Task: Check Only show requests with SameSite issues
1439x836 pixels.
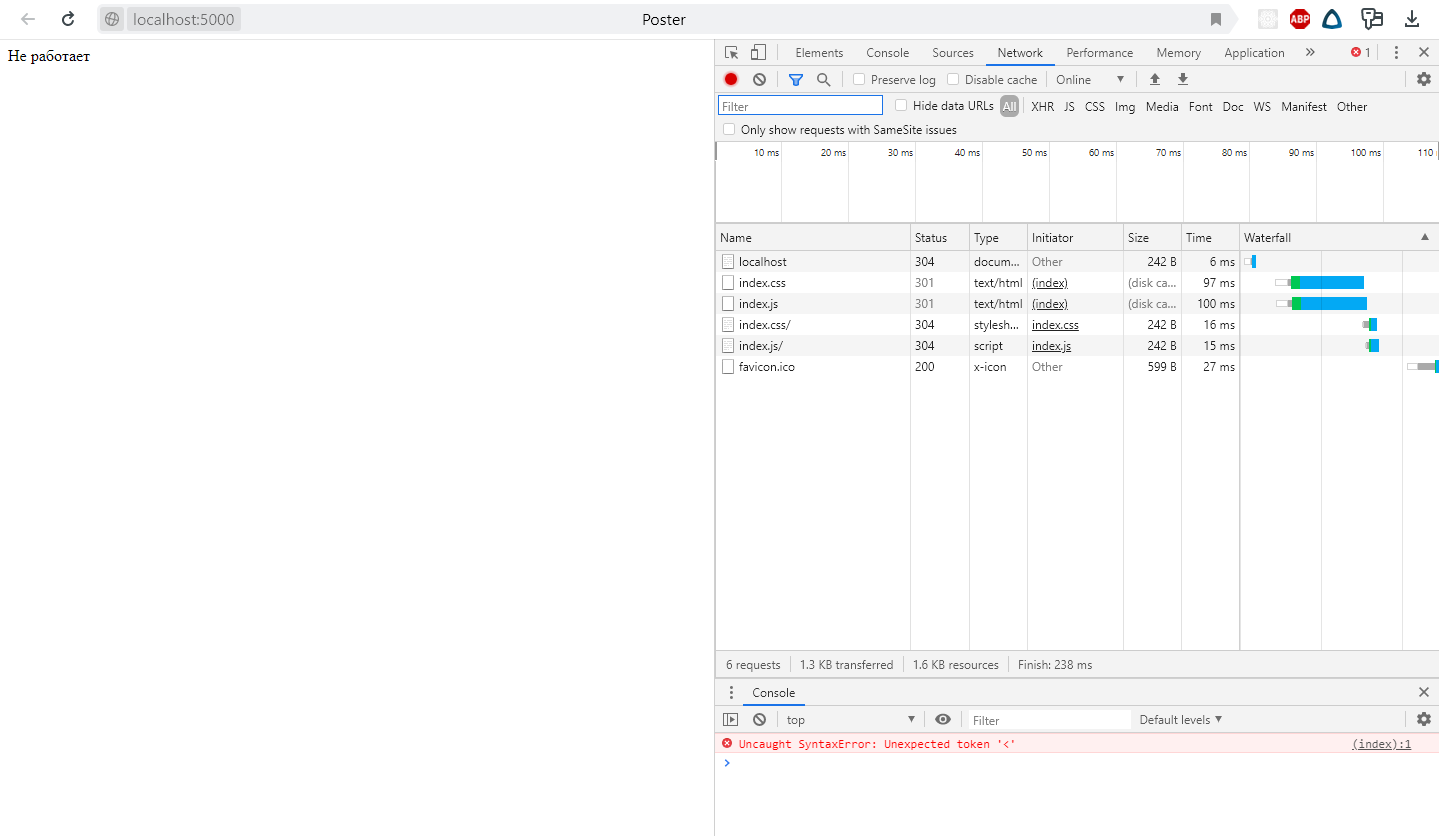Action: [729, 129]
